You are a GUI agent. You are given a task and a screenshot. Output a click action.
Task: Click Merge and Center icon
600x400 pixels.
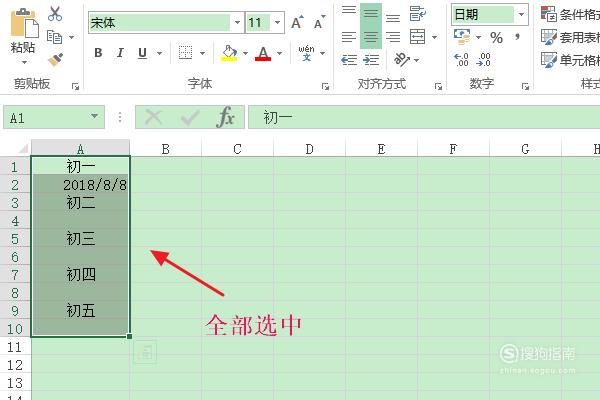(417, 37)
